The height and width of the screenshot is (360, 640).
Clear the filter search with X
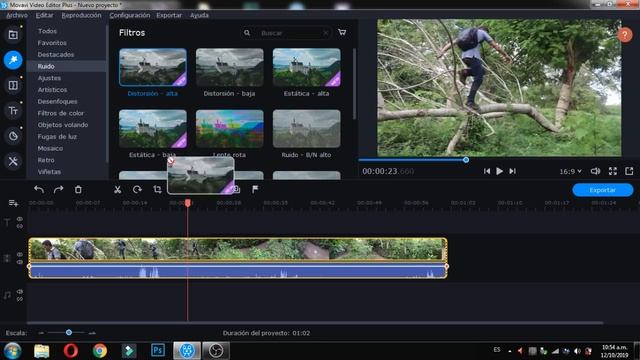[x=325, y=33]
